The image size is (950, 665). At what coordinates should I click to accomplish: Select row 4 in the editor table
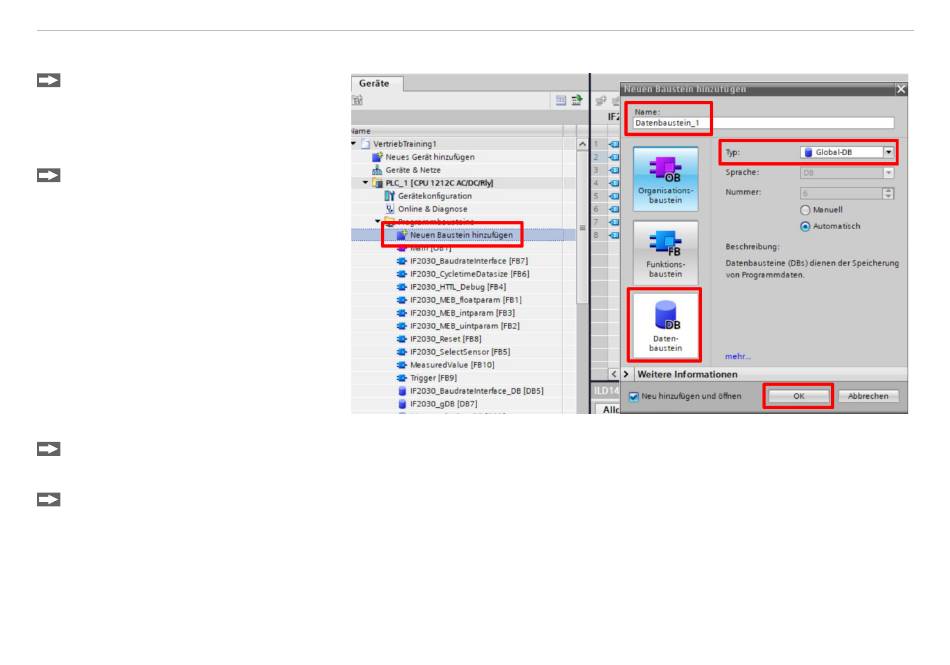pyautogui.click(x=596, y=183)
